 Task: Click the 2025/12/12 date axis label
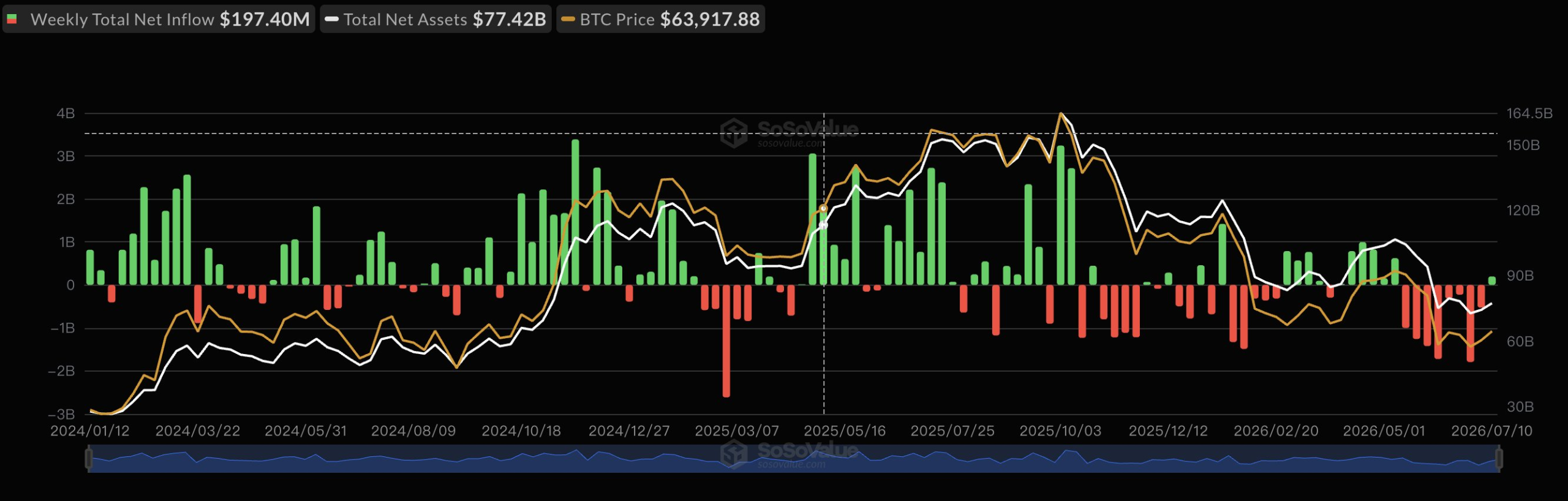[1168, 431]
